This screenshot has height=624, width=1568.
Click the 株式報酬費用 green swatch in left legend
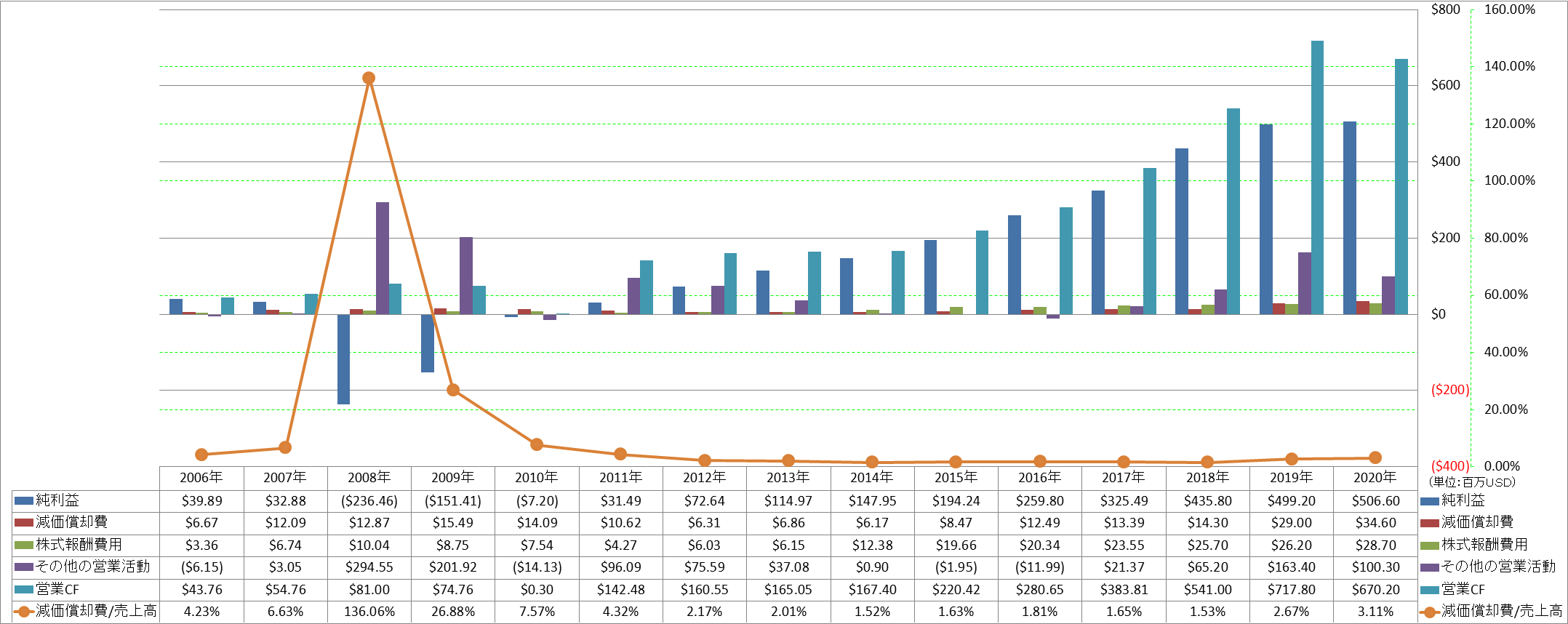24,545
